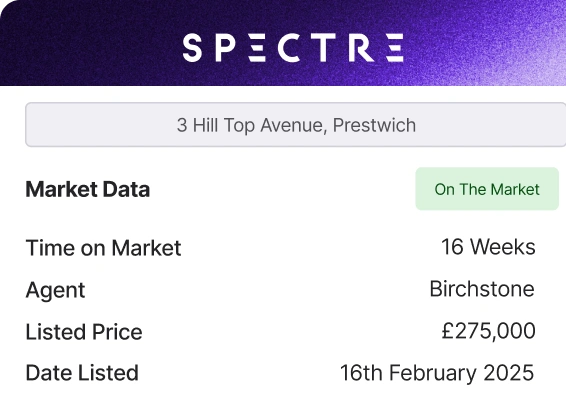Click the word Prestwich in address bar
The width and height of the screenshot is (566, 394).
374,125
